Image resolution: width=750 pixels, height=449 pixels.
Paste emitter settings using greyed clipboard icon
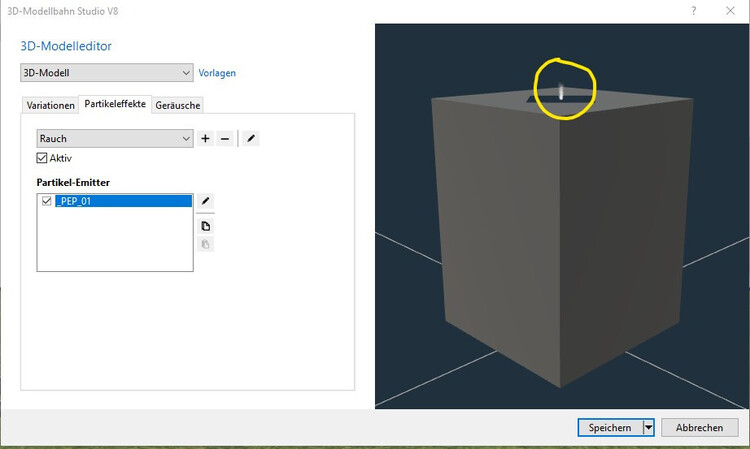click(205, 244)
